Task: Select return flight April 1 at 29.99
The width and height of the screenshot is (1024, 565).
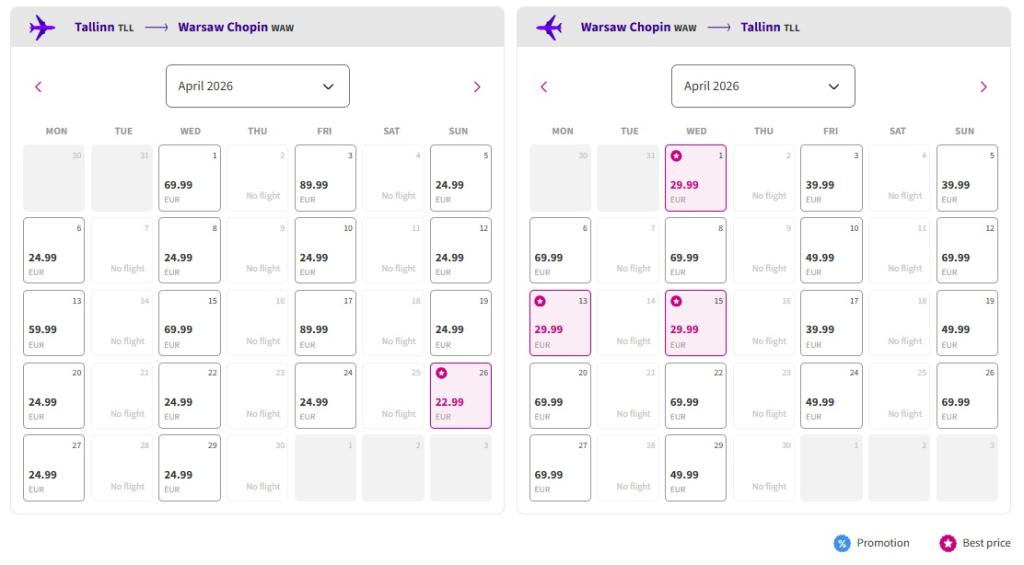Action: coord(696,178)
